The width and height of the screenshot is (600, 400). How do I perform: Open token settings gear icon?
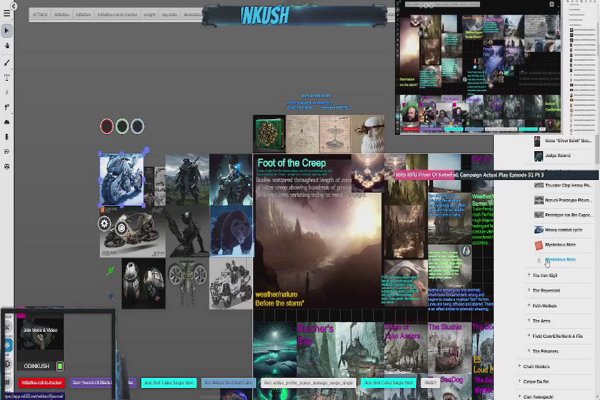coord(104,224)
